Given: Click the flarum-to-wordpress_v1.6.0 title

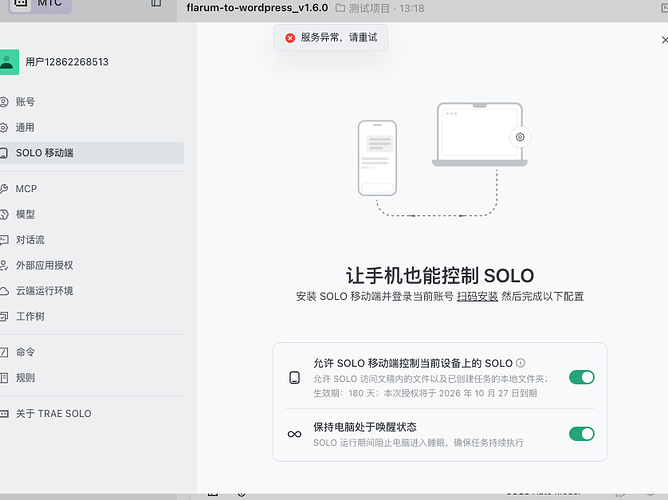Looking at the screenshot, I should (257, 8).
